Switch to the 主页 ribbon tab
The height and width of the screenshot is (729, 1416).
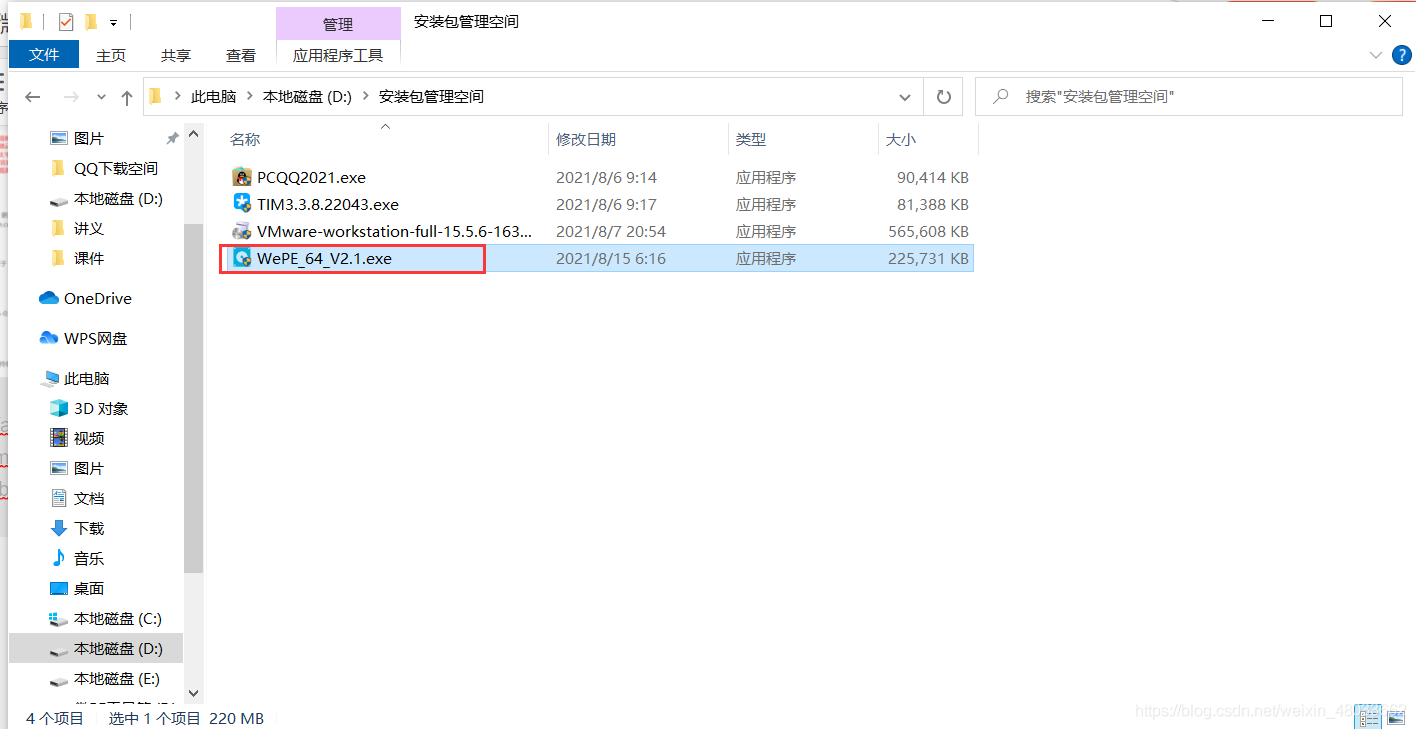(x=111, y=55)
